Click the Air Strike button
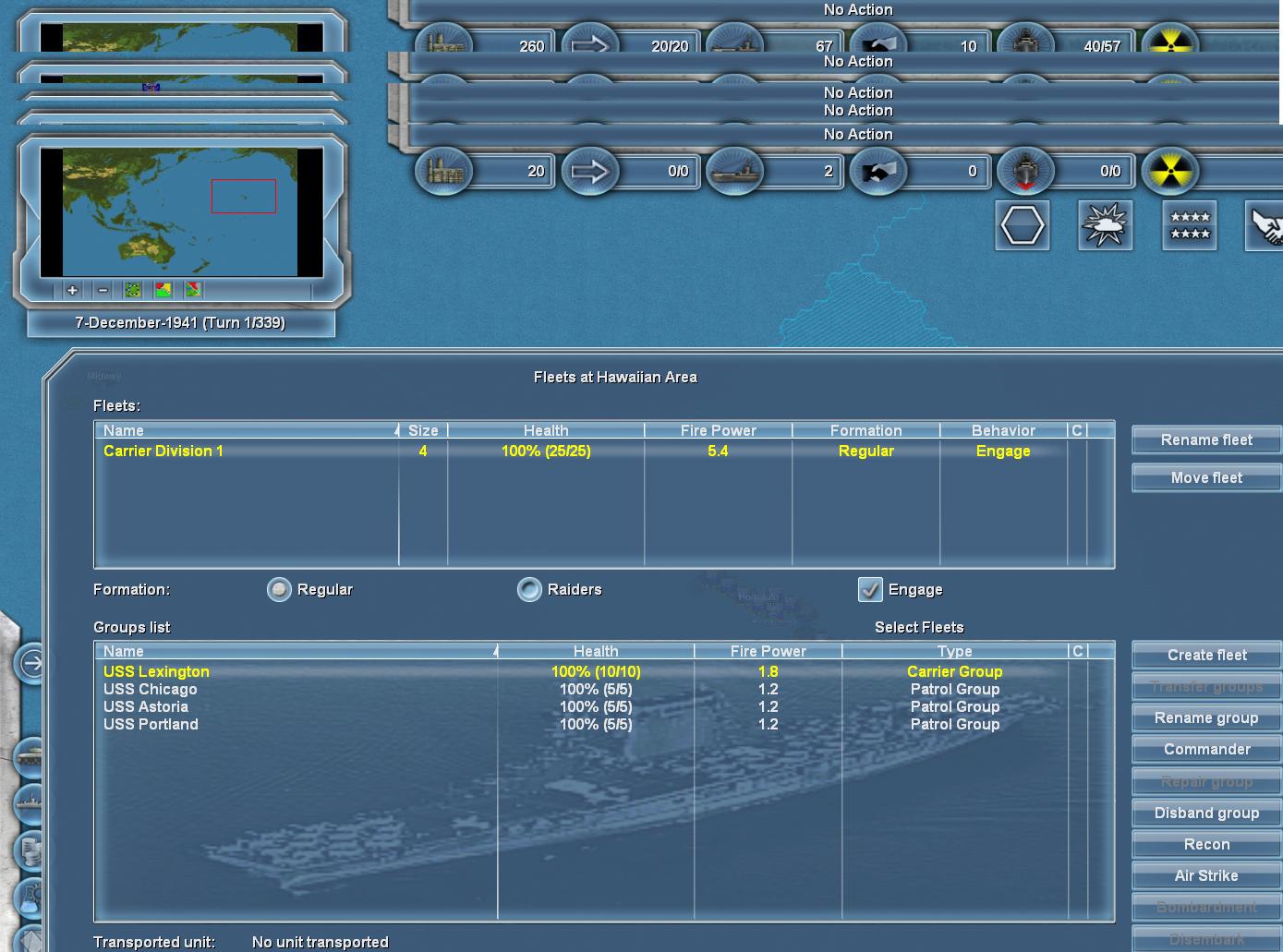The height and width of the screenshot is (952, 1283). [x=1206, y=876]
